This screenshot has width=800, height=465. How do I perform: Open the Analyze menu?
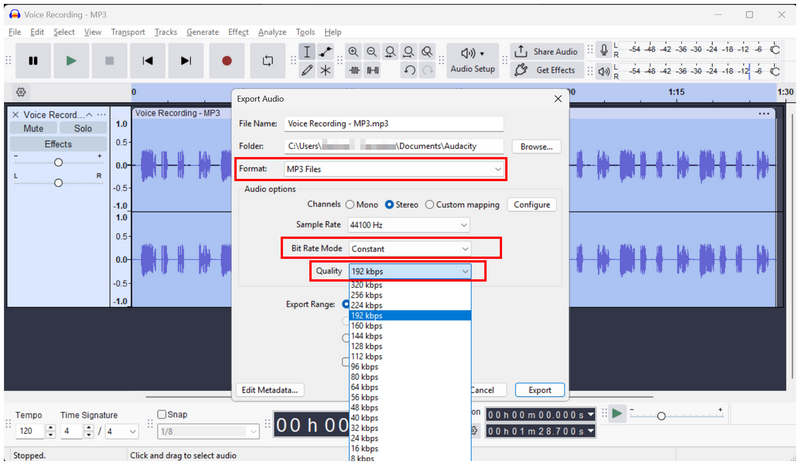(272, 32)
